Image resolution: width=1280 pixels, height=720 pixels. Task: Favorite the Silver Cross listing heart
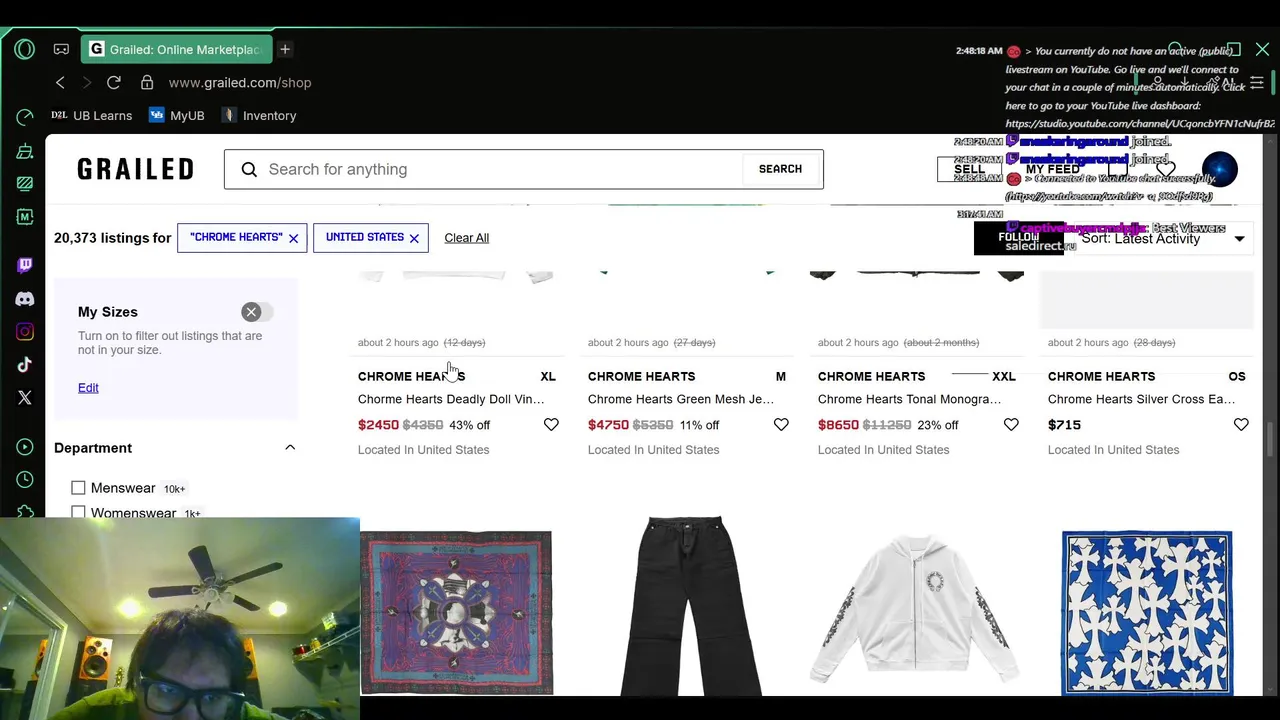point(1241,425)
